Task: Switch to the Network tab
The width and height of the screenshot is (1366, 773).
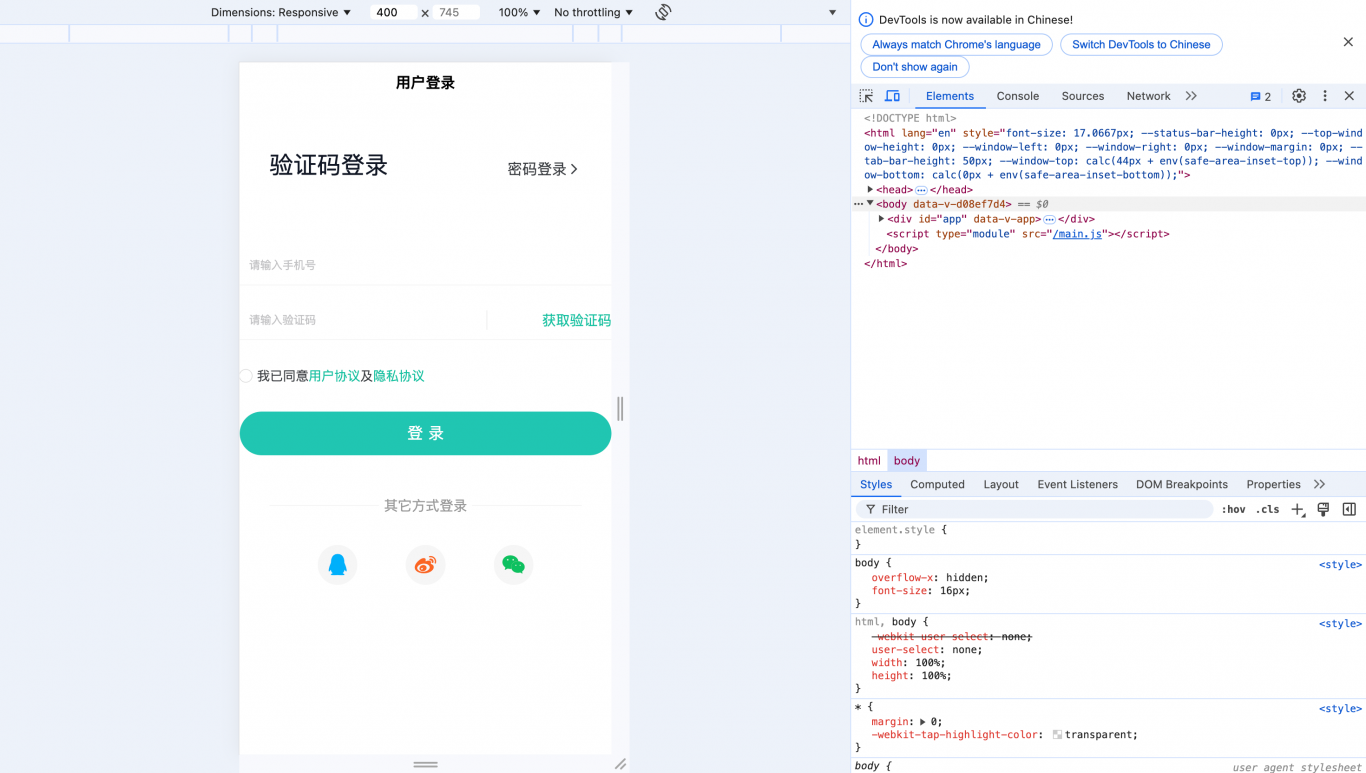Action: tap(1148, 96)
